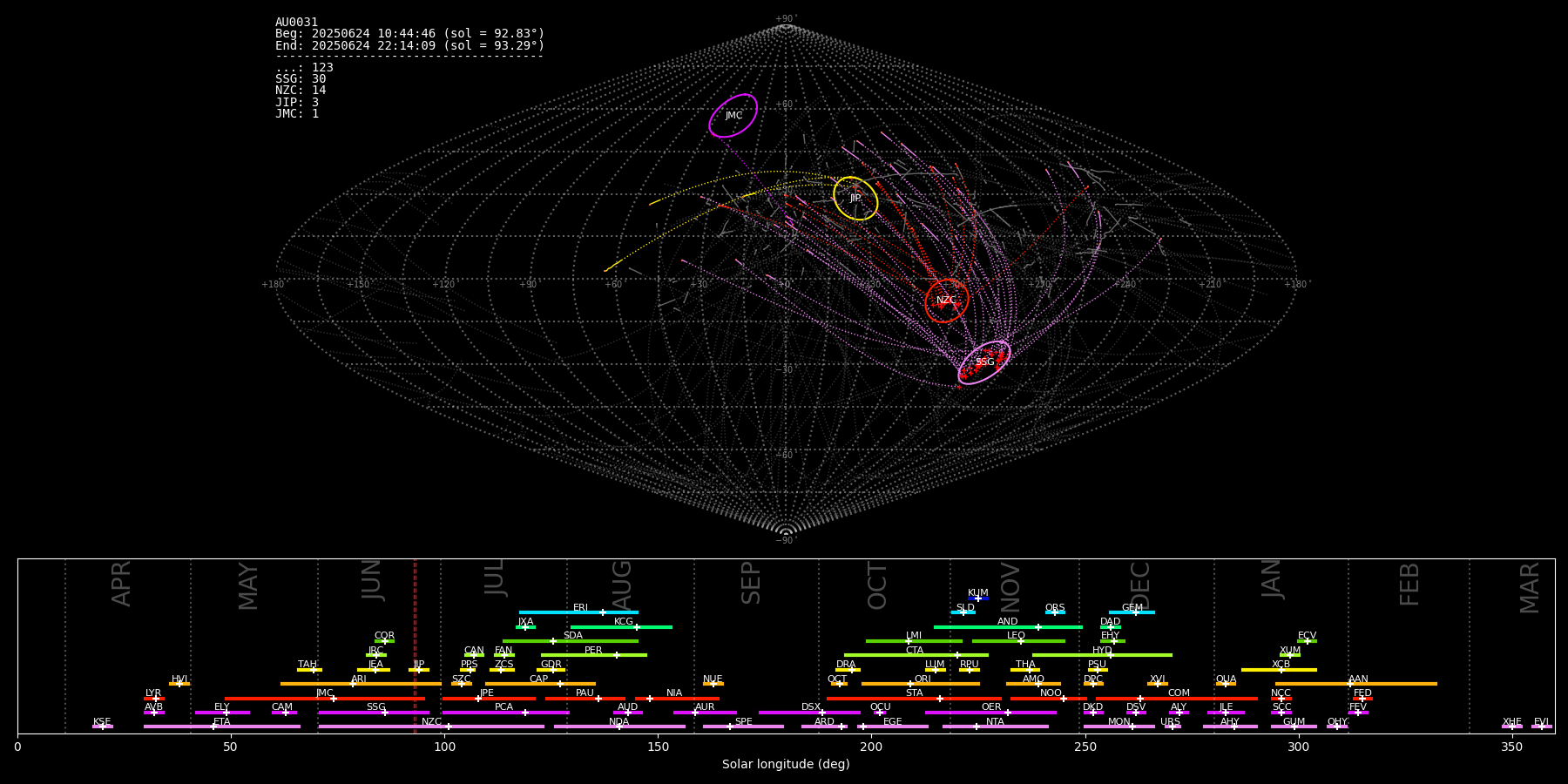
Task: Click the JUN month label in timeline
Action: [372, 580]
